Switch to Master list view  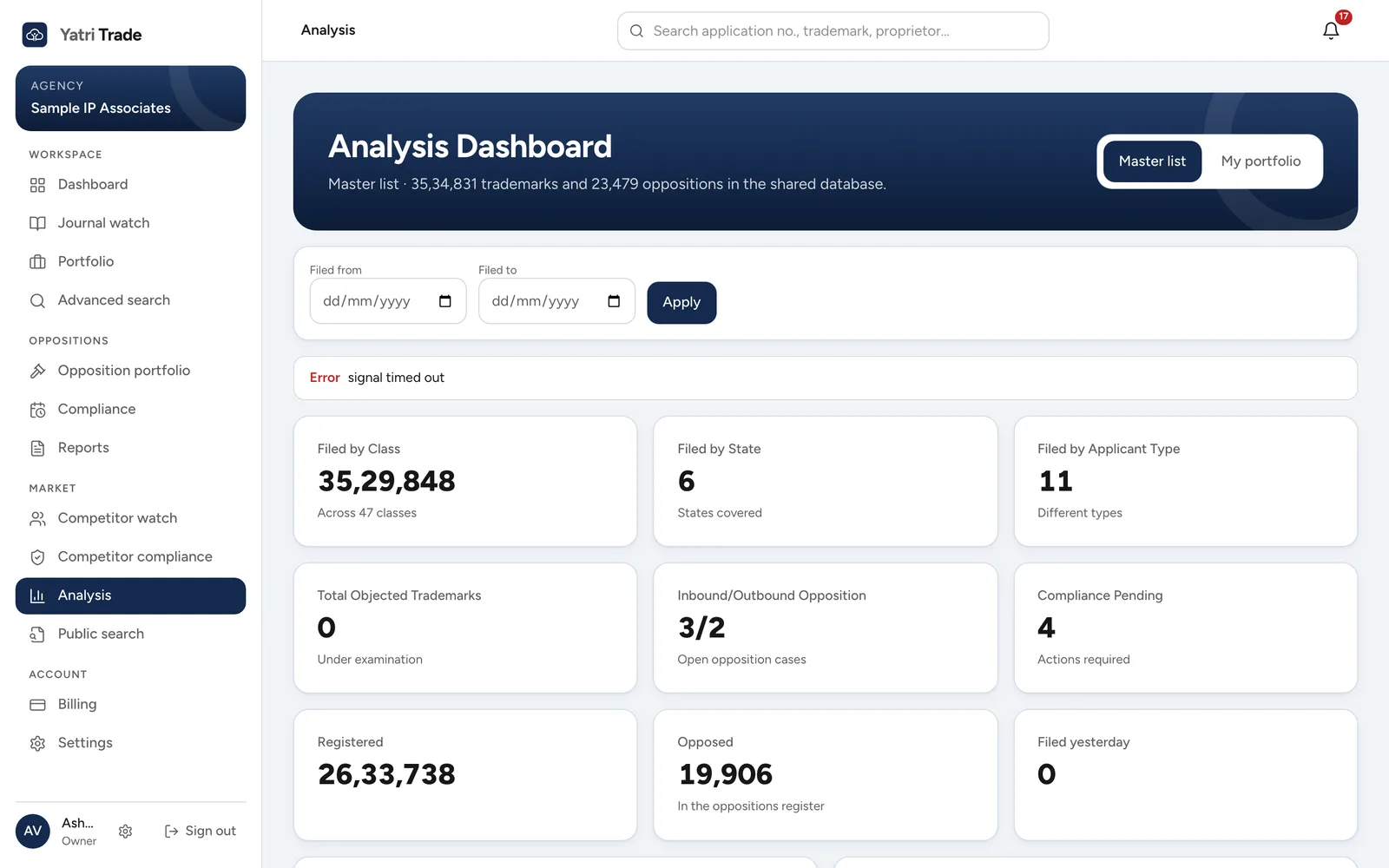1152,161
